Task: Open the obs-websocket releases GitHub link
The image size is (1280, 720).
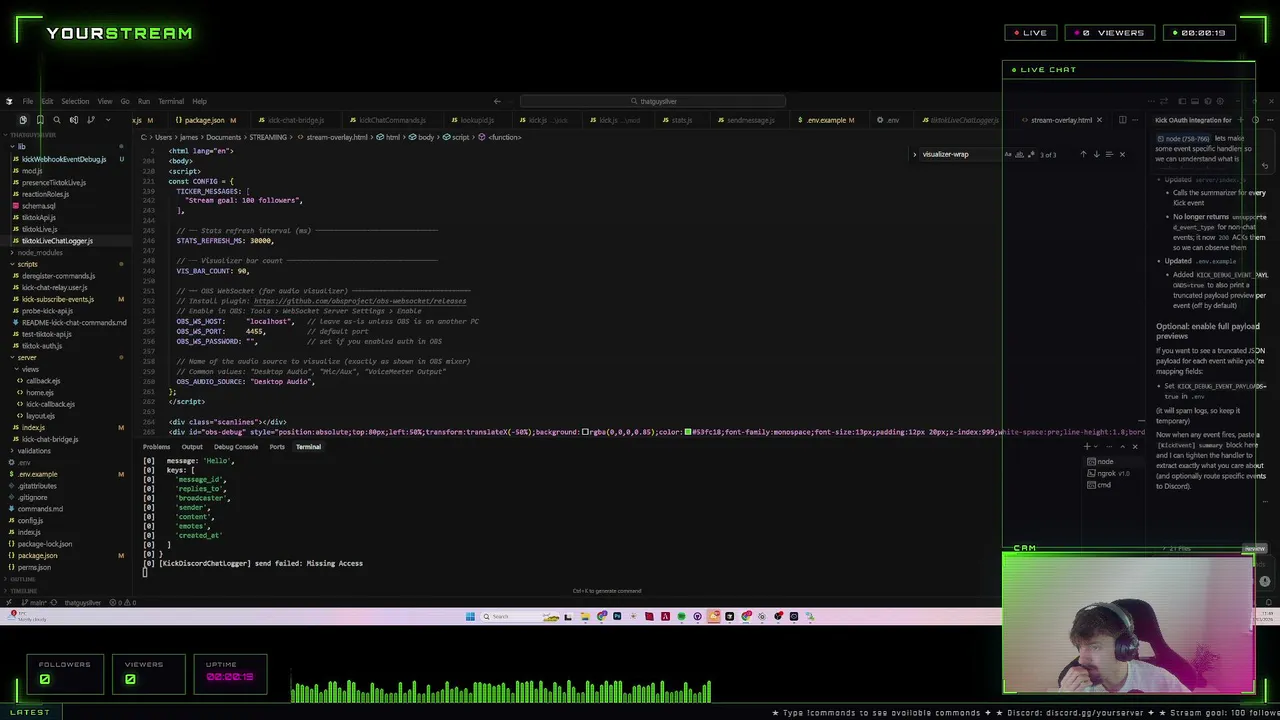Action: pos(360,301)
